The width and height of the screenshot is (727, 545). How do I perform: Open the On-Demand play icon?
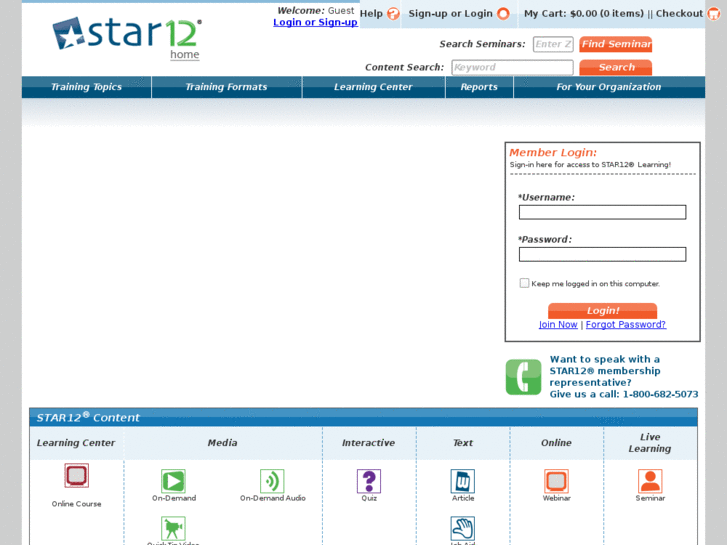(173, 481)
